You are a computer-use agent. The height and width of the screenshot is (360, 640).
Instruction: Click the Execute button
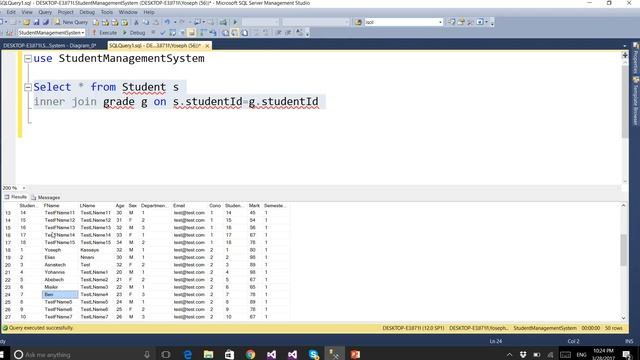[x=104, y=33]
